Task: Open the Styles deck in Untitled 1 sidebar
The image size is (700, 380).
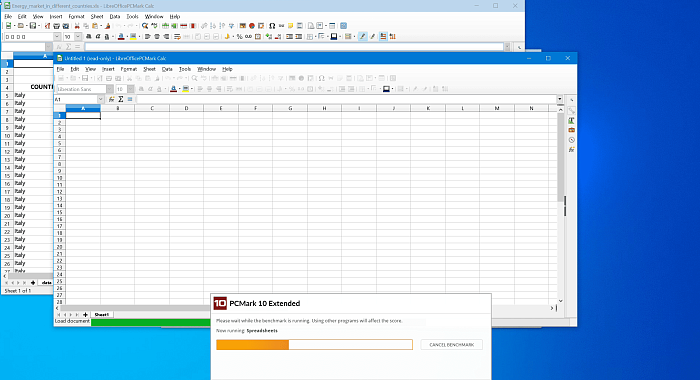Action: (x=571, y=120)
